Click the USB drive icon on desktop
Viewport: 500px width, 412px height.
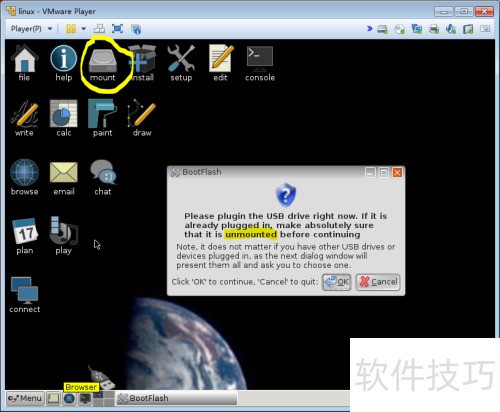point(101,377)
